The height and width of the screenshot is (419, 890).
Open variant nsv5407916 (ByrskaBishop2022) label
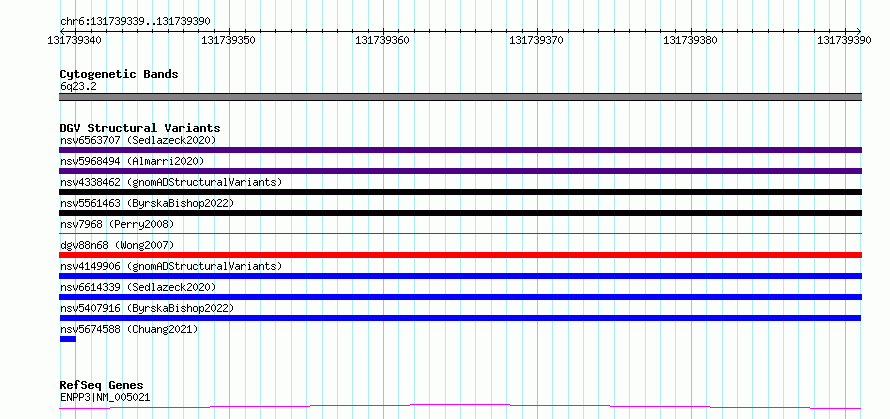pos(146,308)
